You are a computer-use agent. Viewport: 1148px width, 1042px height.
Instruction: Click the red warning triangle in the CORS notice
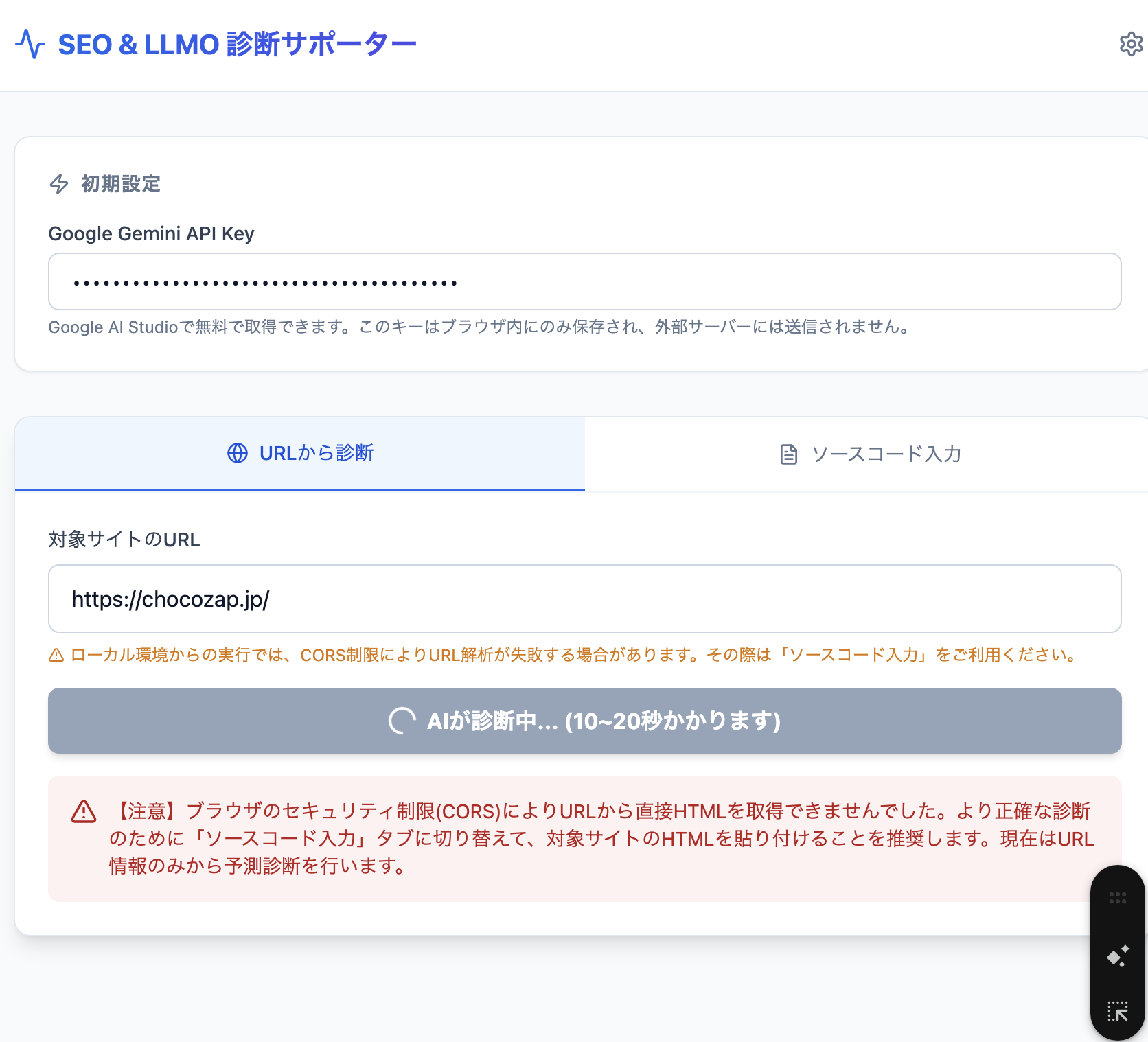[x=83, y=812]
